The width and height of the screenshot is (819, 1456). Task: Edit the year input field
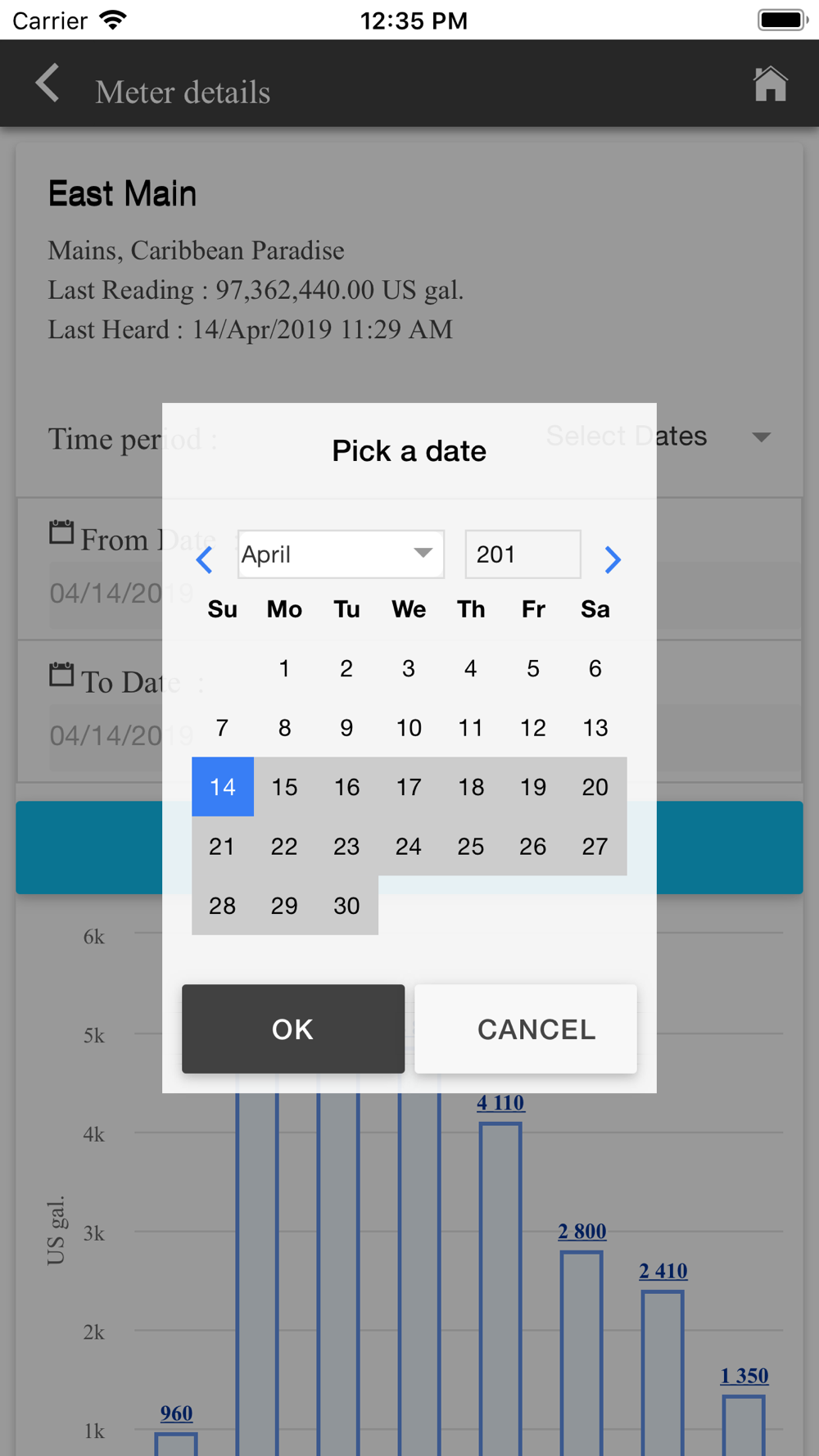[523, 554]
